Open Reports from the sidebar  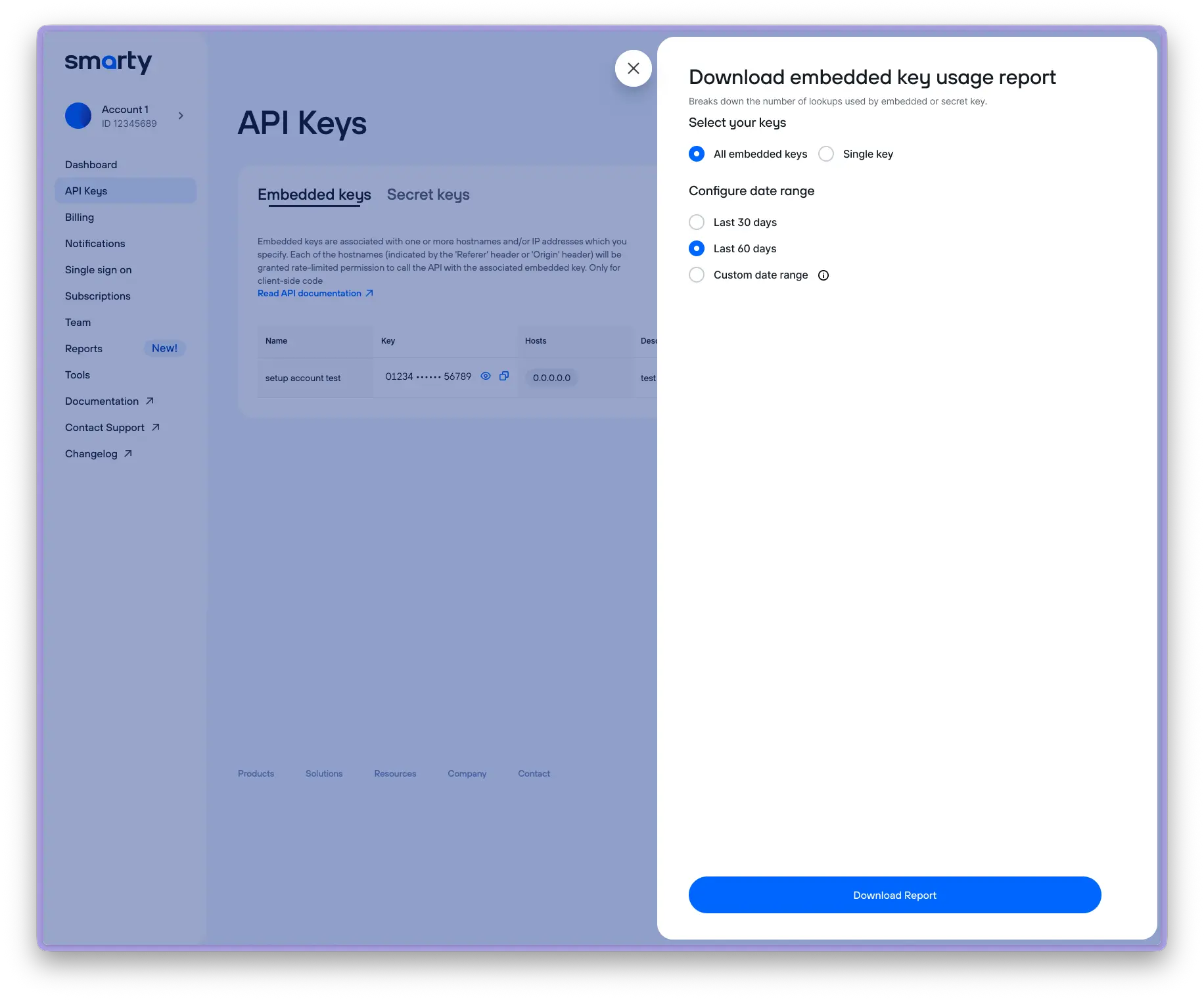83,348
